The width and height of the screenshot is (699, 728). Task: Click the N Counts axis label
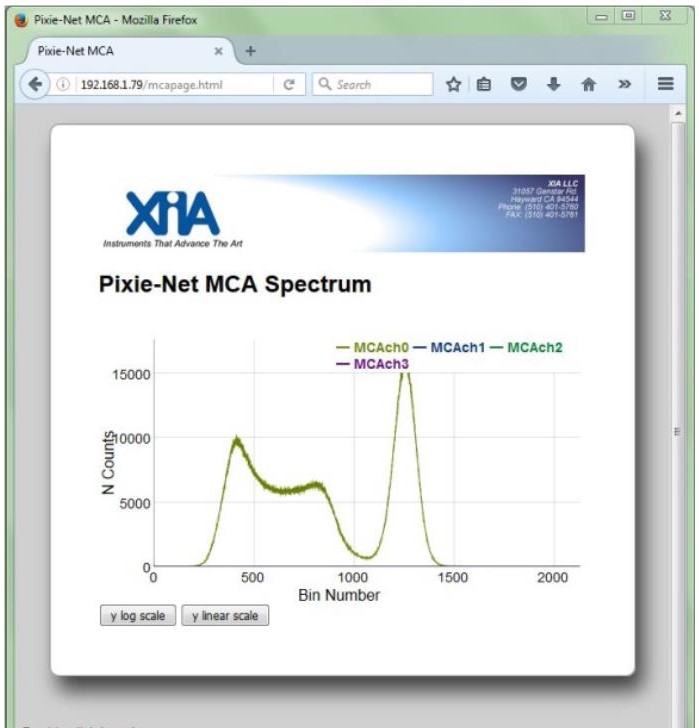(x=108, y=462)
